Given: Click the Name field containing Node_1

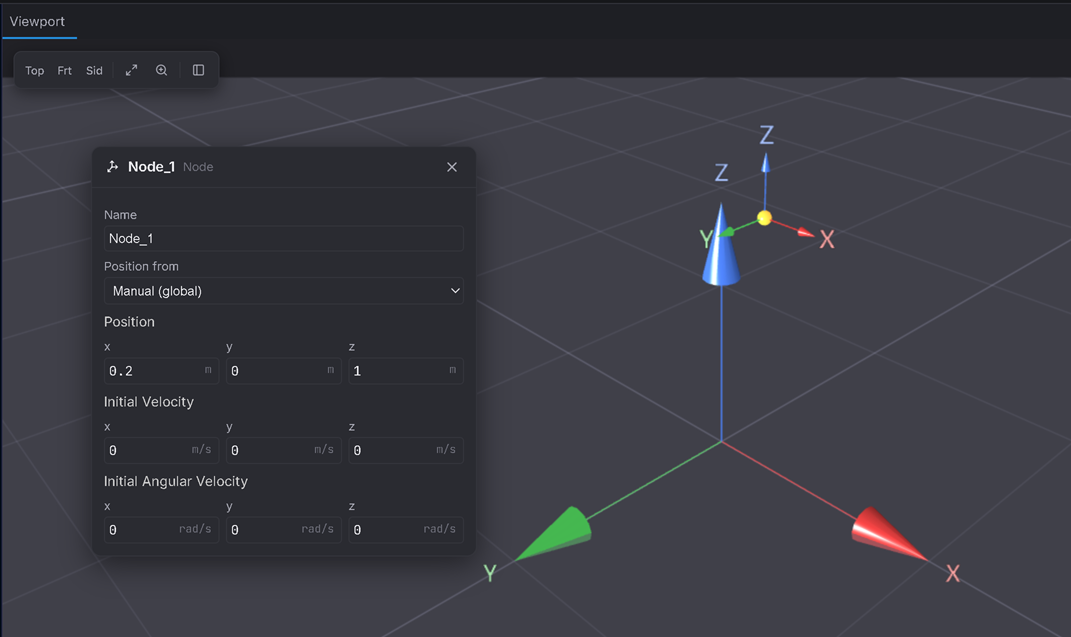Looking at the screenshot, I should (283, 238).
